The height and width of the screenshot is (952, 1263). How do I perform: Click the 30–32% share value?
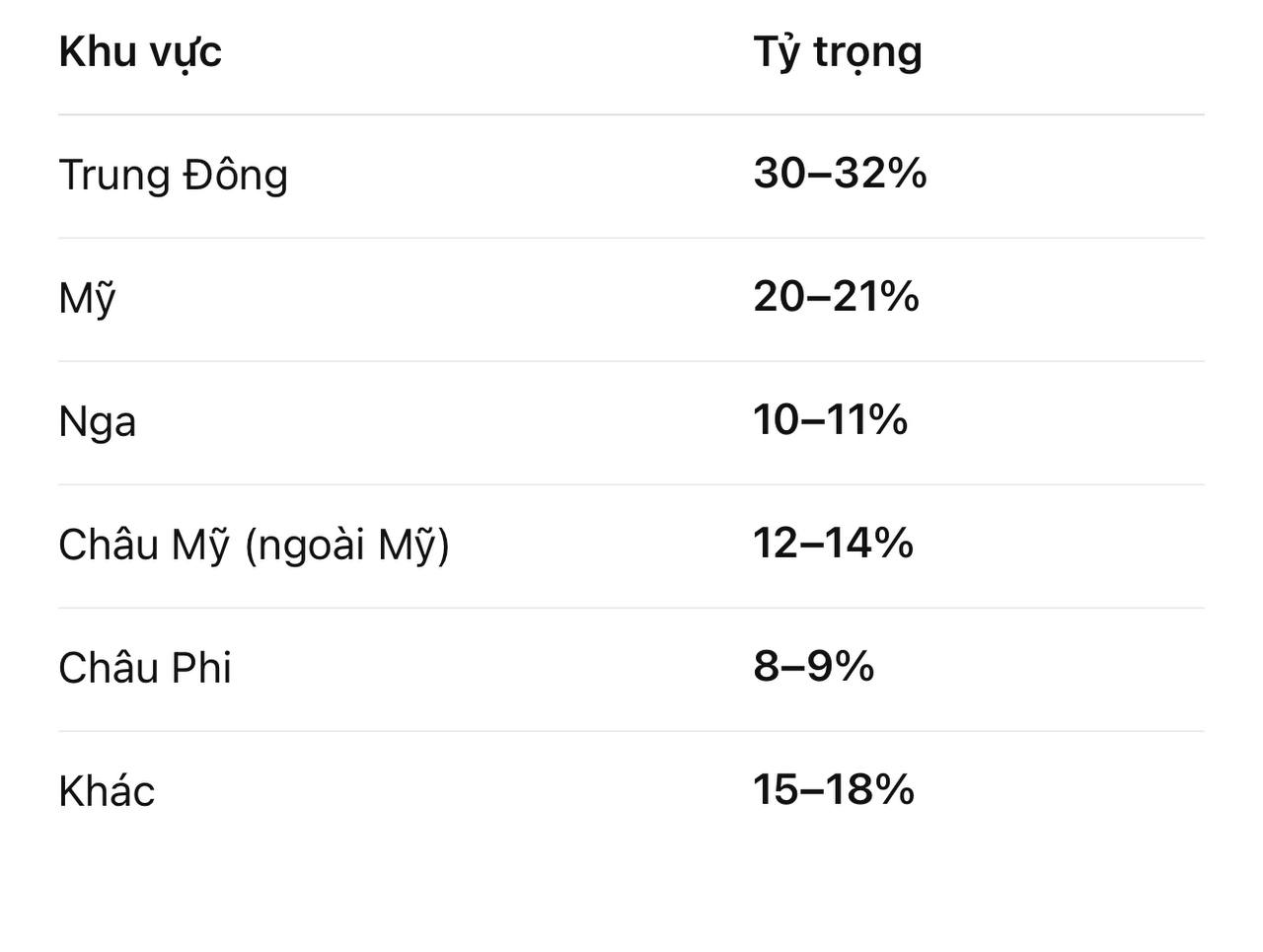coord(840,174)
